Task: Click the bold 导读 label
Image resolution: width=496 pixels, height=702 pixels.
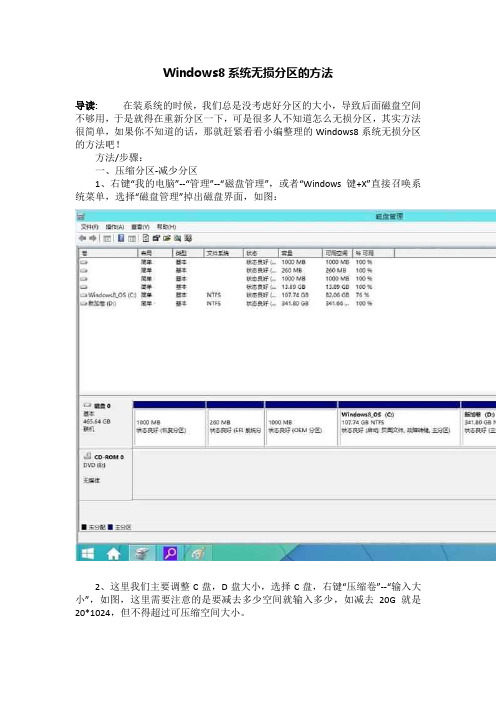Action: 86,106
